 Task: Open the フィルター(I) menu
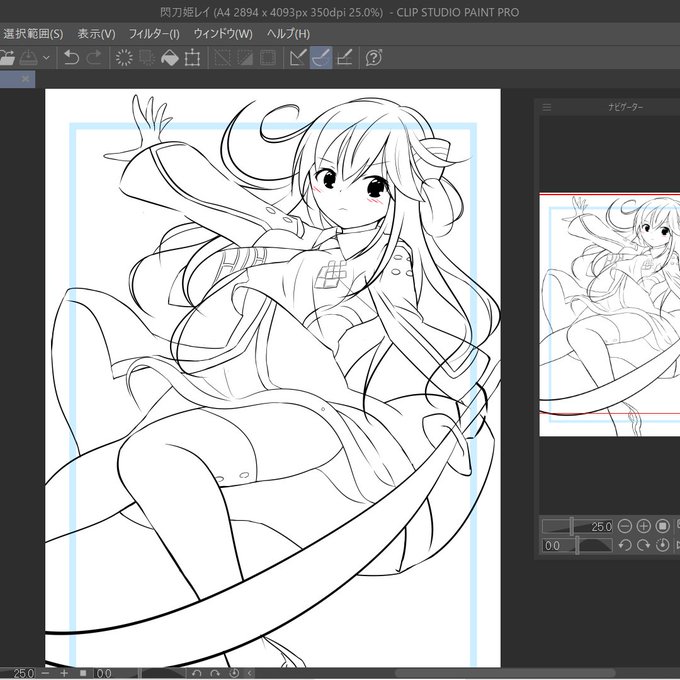[154, 34]
